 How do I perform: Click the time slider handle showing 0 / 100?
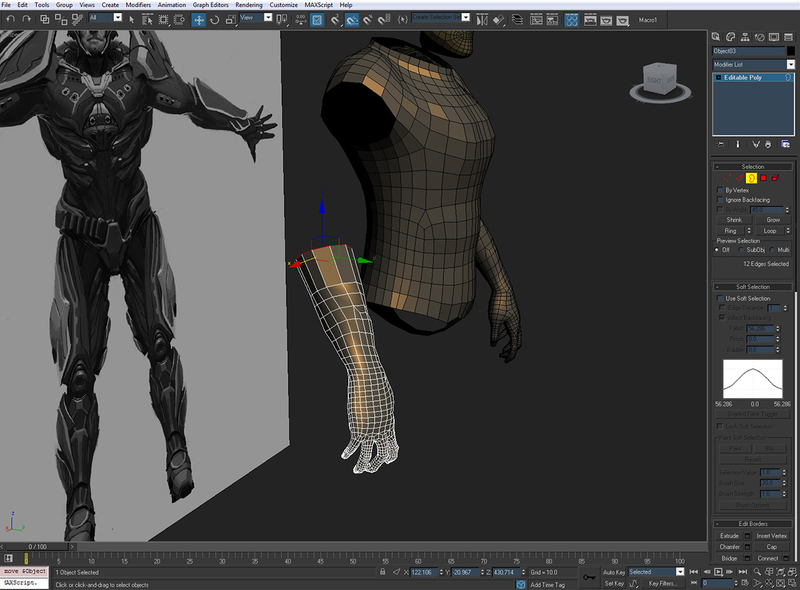(37, 547)
